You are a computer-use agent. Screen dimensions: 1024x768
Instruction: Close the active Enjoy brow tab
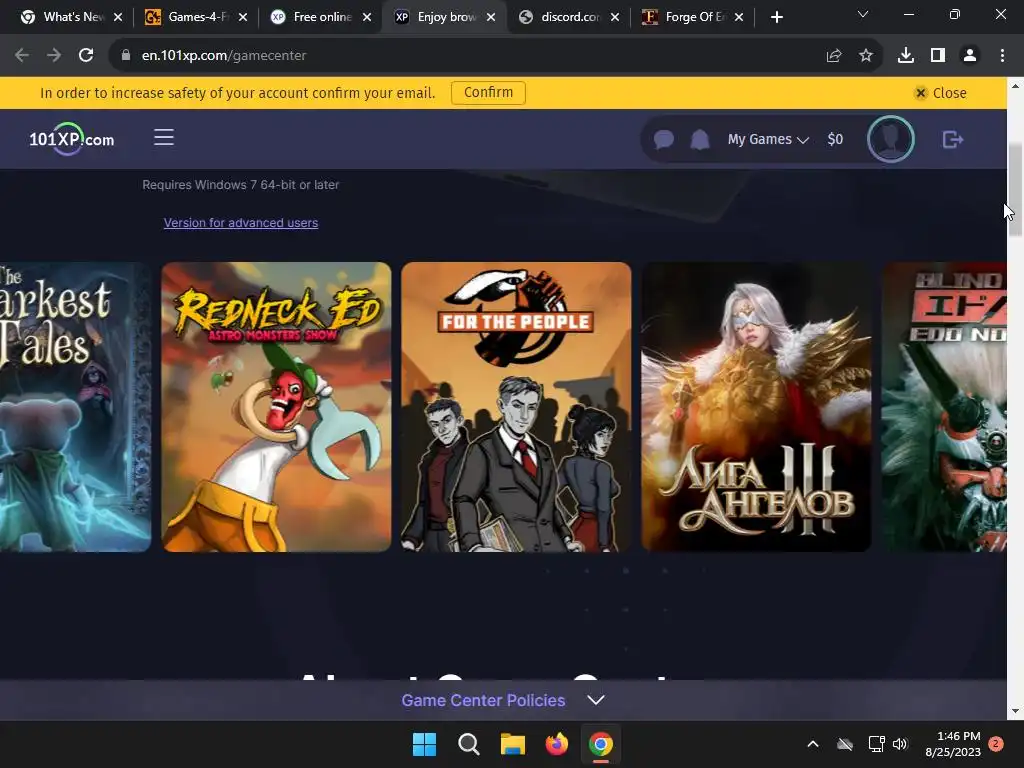tap(490, 17)
